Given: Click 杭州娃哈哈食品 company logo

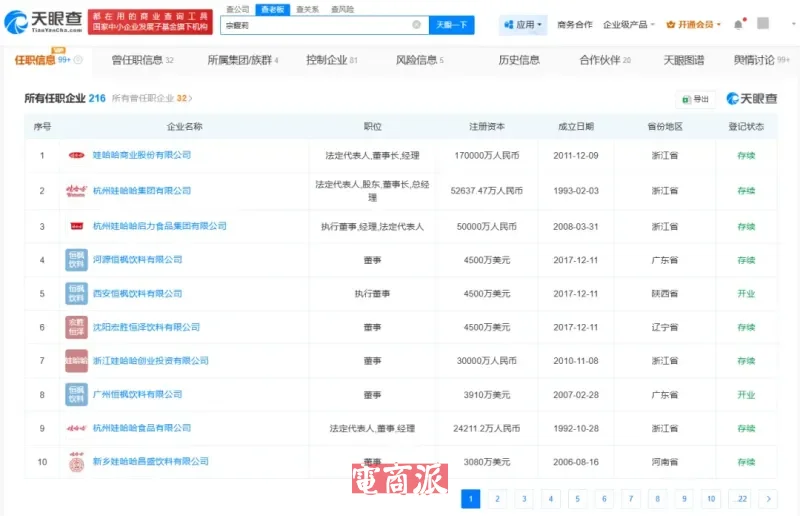Looking at the screenshot, I should [77, 428].
